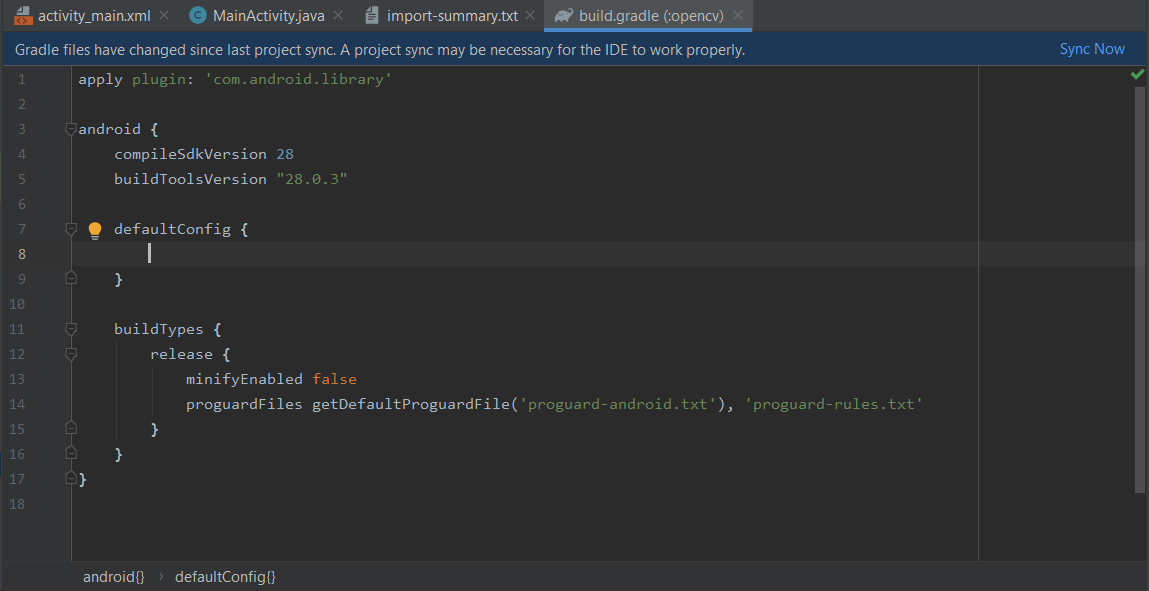
Task: Click the false value after minifyEnabled
Action: click(334, 379)
